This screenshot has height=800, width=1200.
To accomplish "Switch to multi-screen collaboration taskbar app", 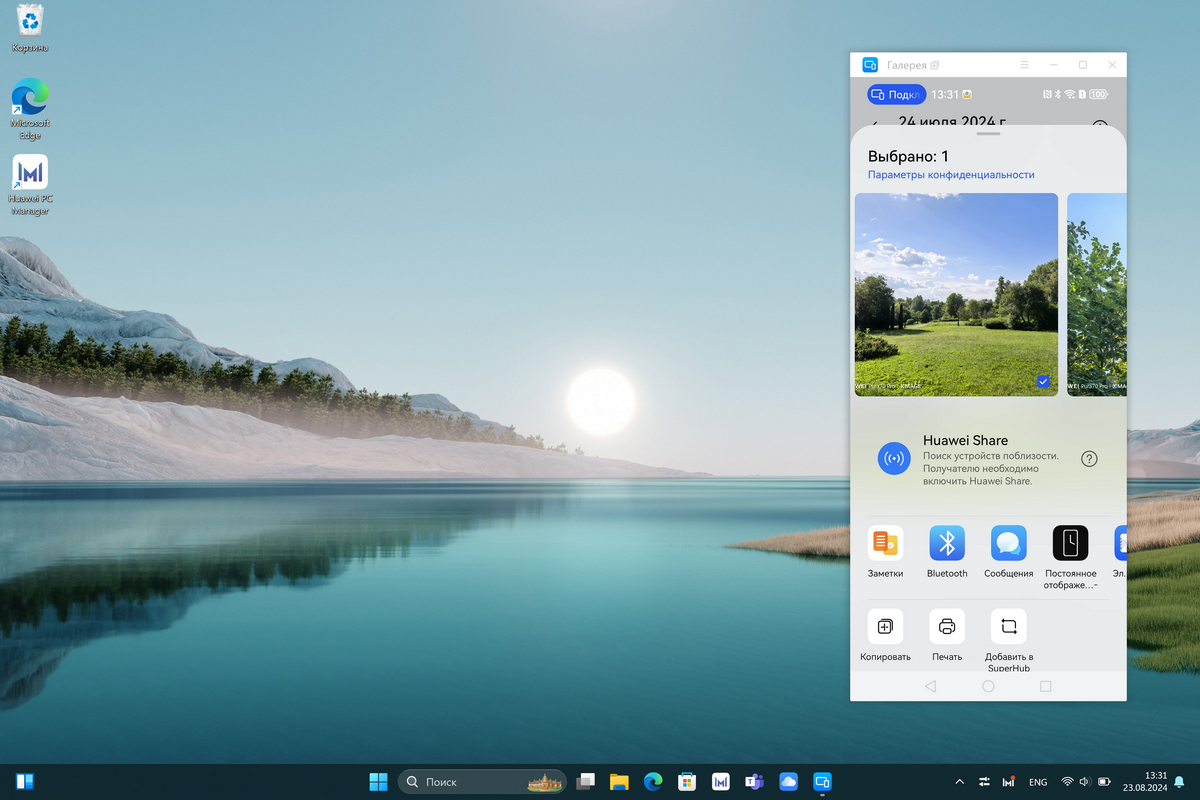I will click(x=822, y=781).
